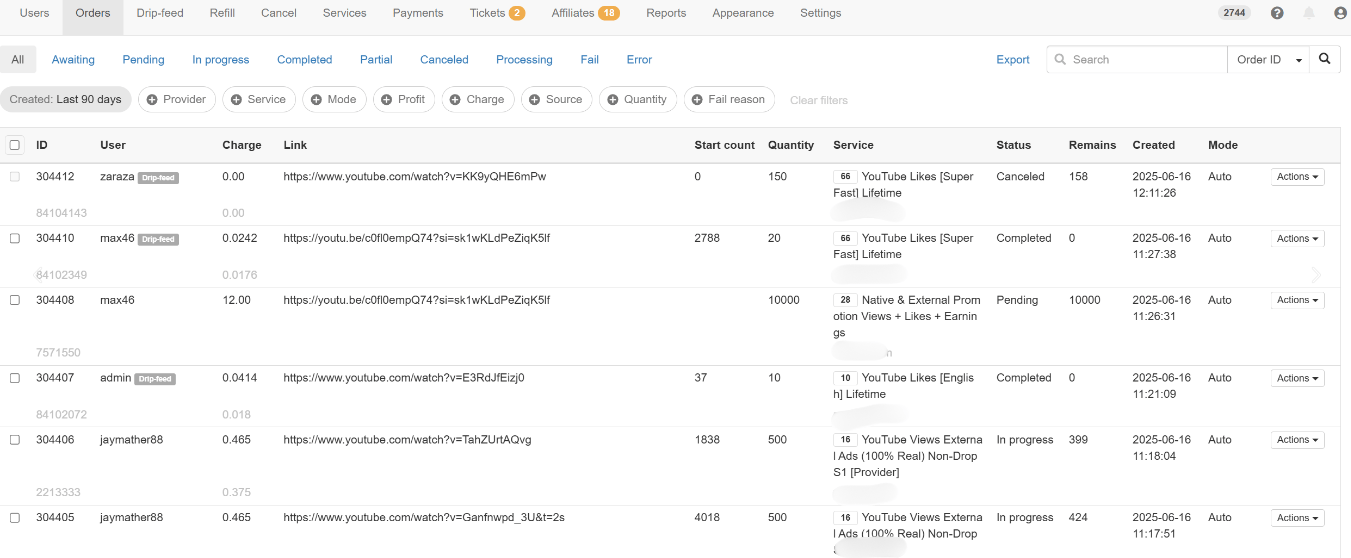This screenshot has height=558, width=1351.
Task: Click the Created Last 90 days filter
Action: (66, 99)
